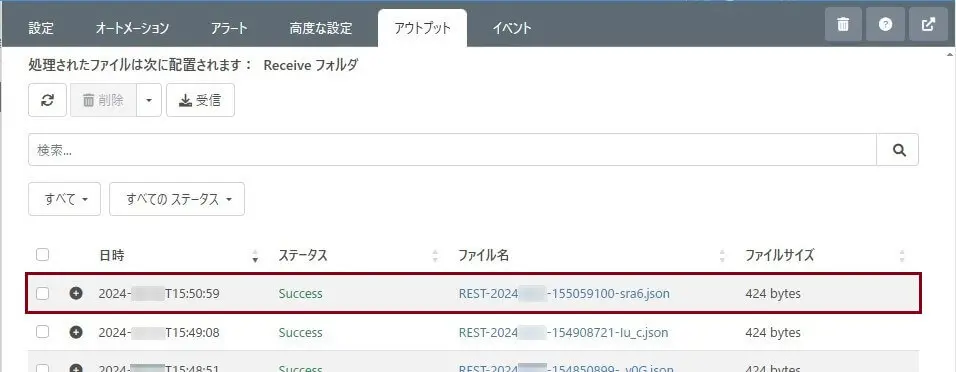Open the dropdown arrow next to 削除
Image resolution: width=956 pixels, height=372 pixels.
[x=149, y=100]
